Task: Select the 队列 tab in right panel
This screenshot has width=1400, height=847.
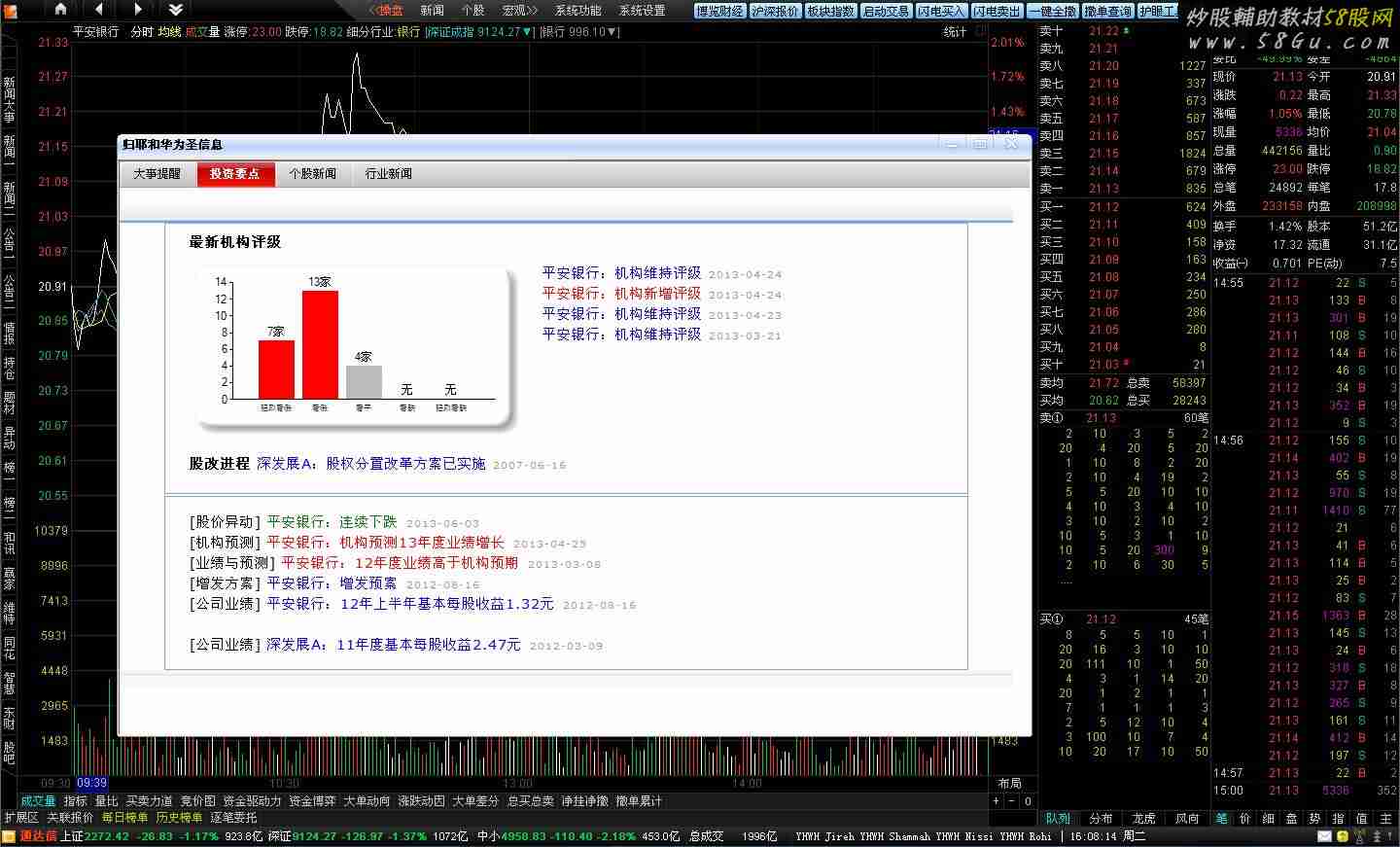Action: (1058, 819)
